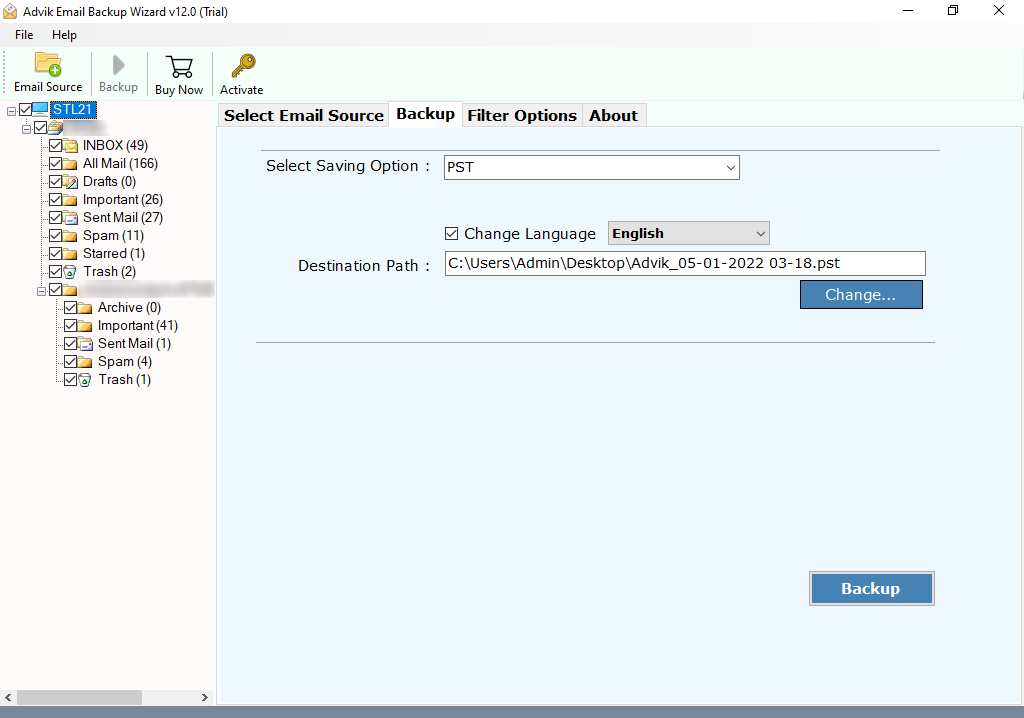The width and height of the screenshot is (1024, 718).
Task: Click the Backup play toolbar icon
Action: click(x=118, y=65)
